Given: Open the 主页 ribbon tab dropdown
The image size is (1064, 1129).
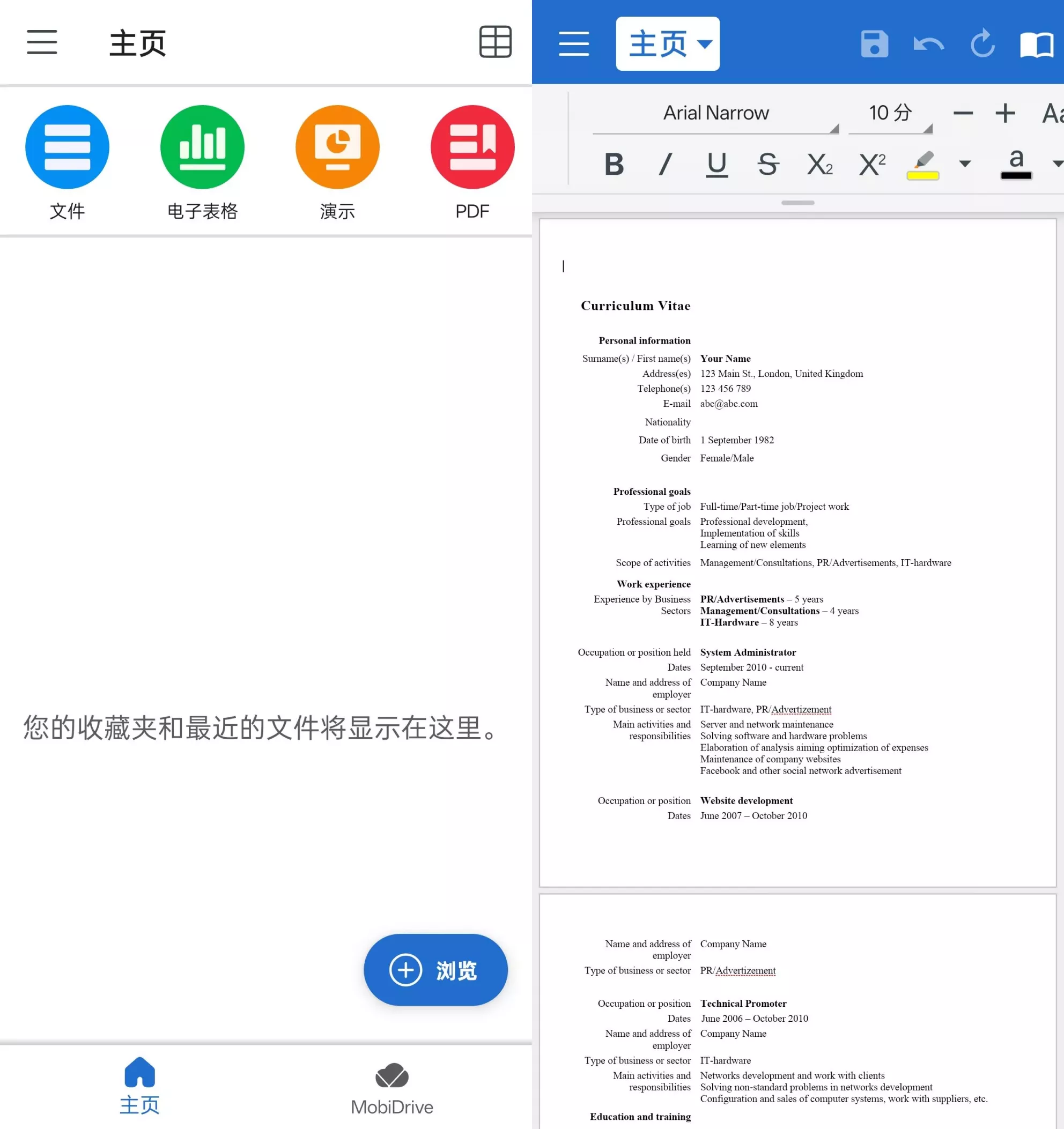Looking at the screenshot, I should click(x=668, y=43).
